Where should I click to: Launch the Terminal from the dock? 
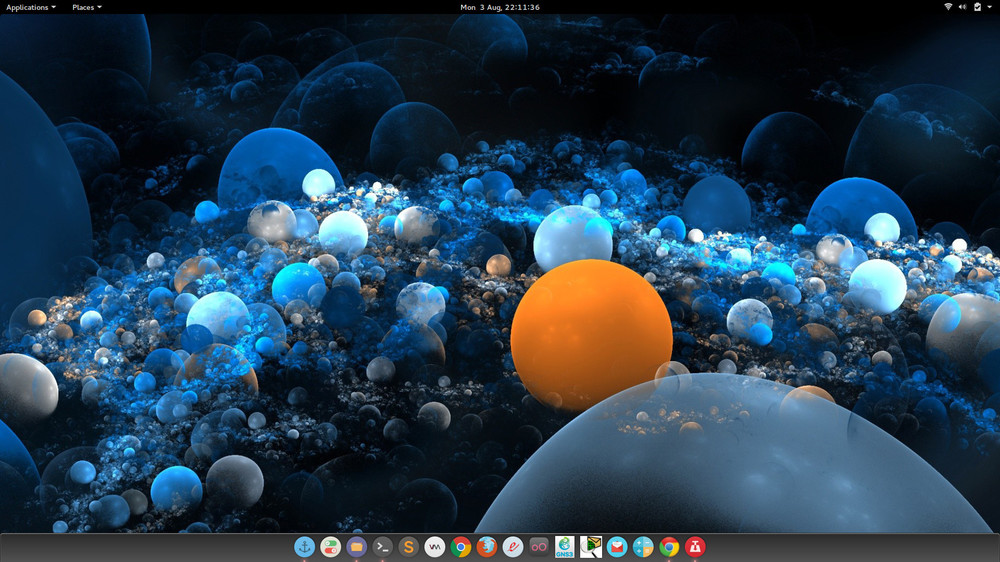point(383,547)
